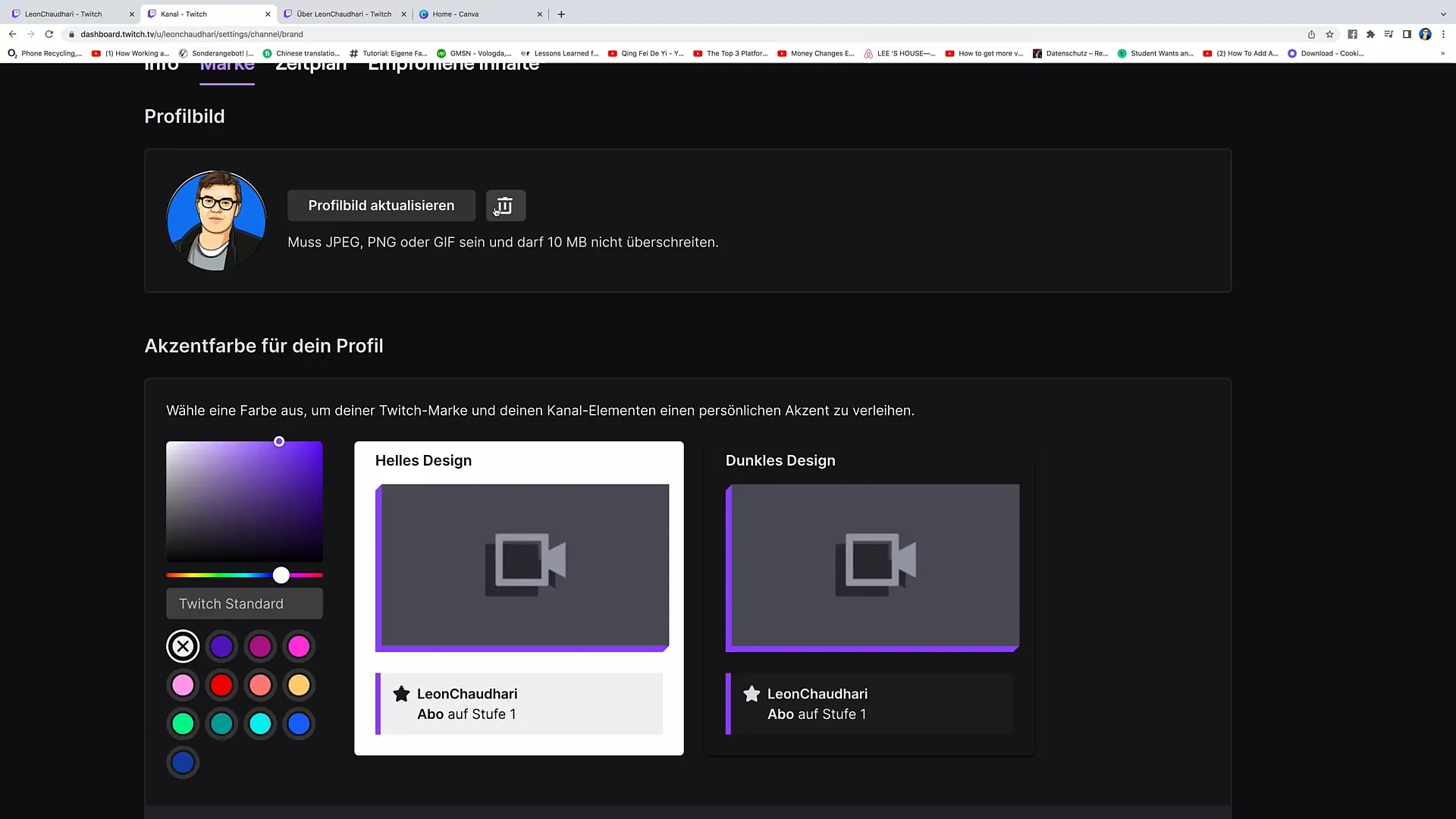Select the blue color swatch at bottom
1456x819 pixels.
[x=183, y=763]
